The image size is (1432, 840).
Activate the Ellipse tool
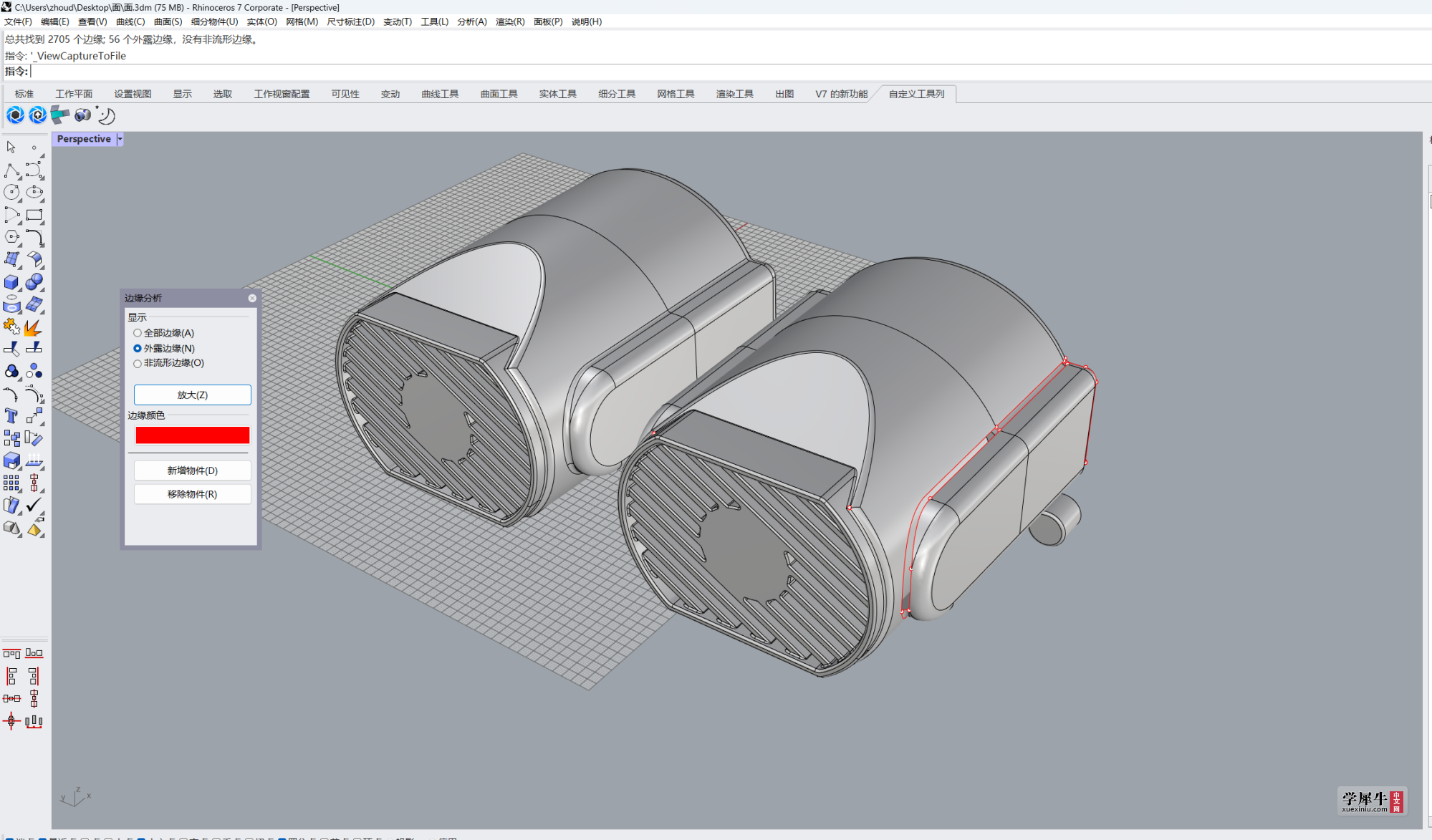[34, 192]
